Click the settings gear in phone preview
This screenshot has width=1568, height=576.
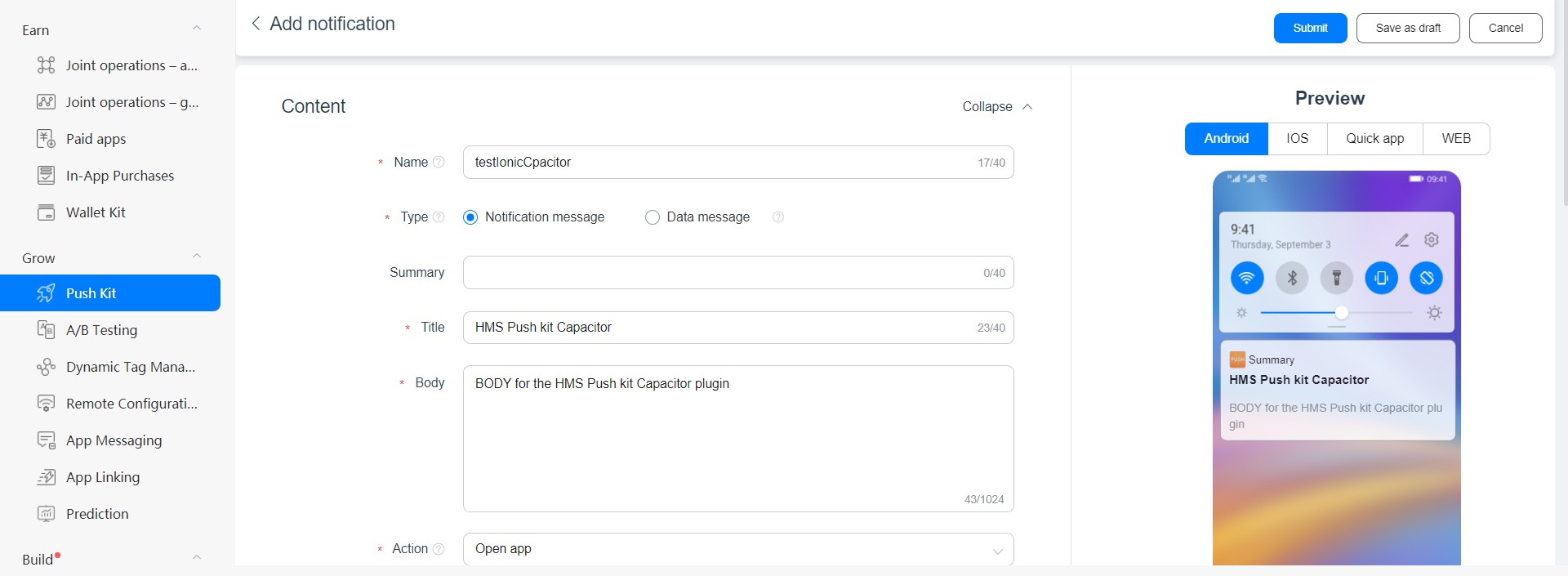[x=1432, y=240]
